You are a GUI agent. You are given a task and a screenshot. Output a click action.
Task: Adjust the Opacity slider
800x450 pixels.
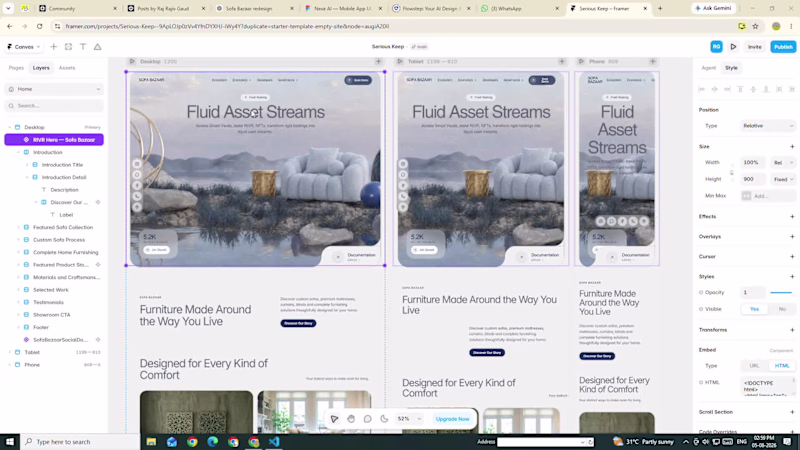pyautogui.click(x=782, y=293)
